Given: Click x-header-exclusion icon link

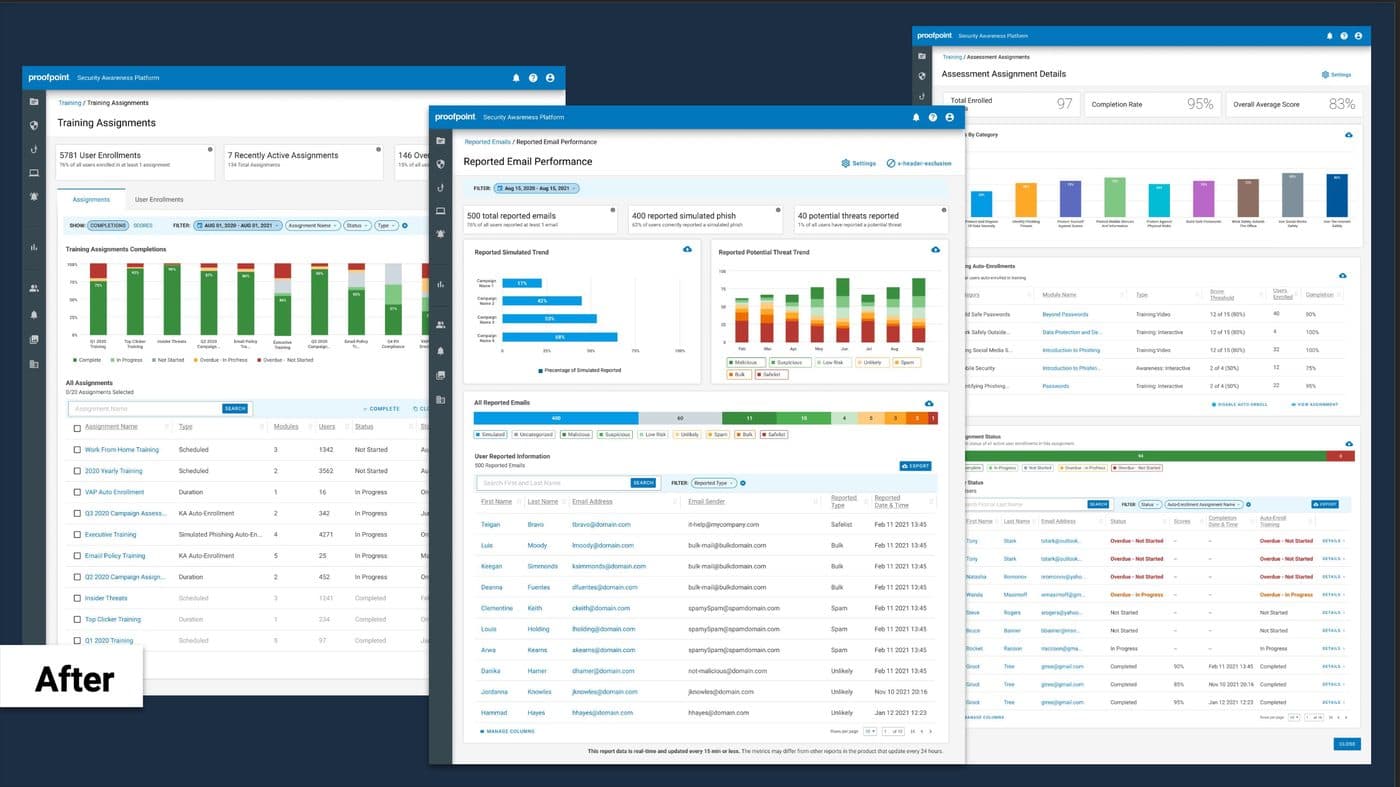Looking at the screenshot, I should (891, 163).
